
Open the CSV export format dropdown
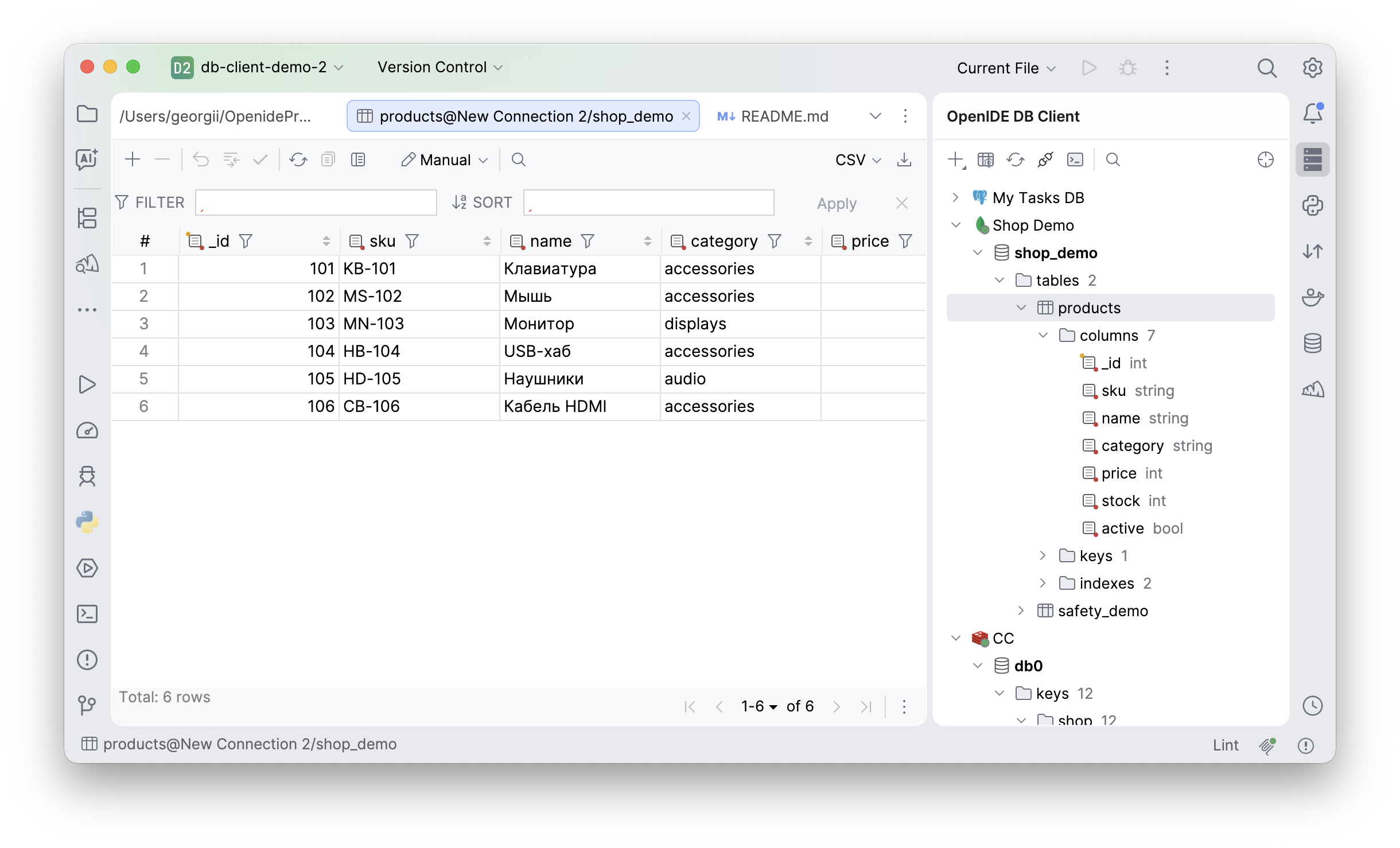tap(858, 160)
